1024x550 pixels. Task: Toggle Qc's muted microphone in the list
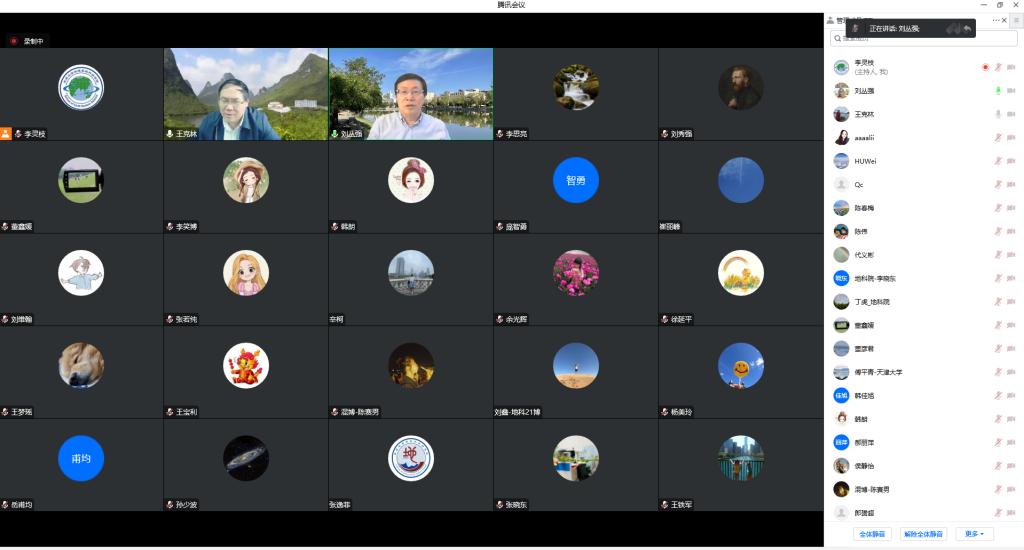pos(997,185)
